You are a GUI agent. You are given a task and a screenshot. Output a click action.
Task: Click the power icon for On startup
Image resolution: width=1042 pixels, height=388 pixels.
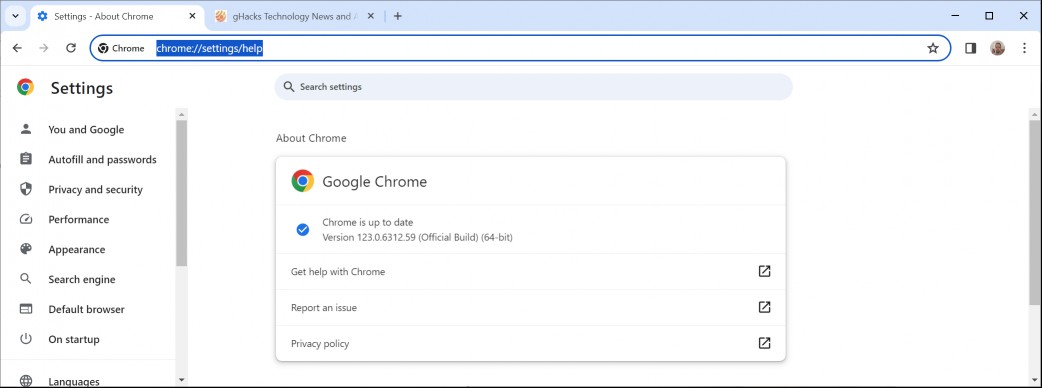(26, 339)
